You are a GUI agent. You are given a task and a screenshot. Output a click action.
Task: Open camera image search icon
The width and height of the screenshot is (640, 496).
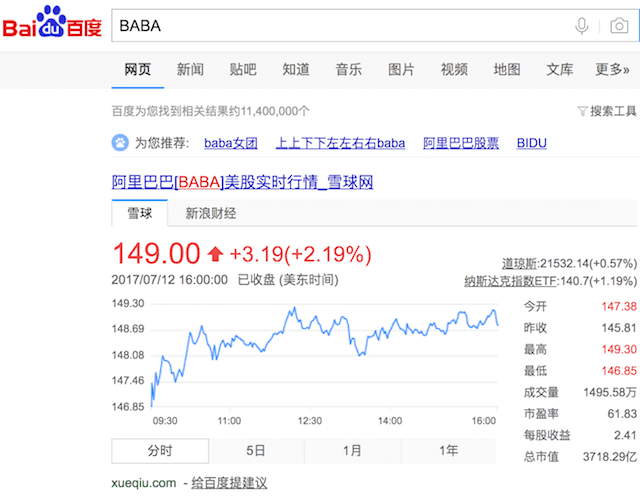click(619, 26)
